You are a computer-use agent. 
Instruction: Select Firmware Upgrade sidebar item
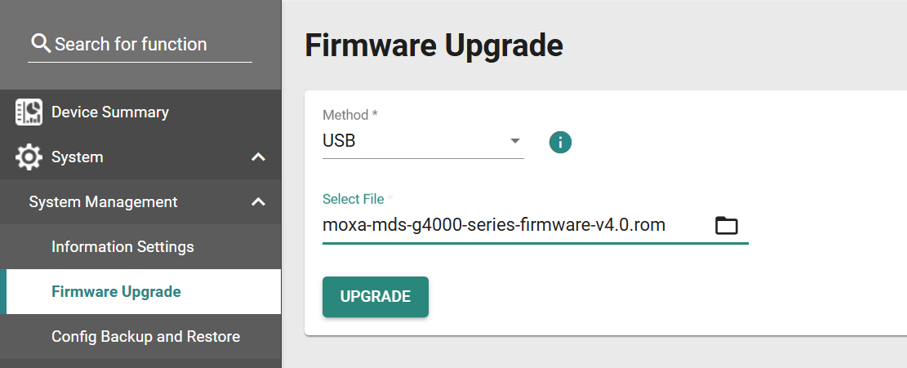(141, 292)
